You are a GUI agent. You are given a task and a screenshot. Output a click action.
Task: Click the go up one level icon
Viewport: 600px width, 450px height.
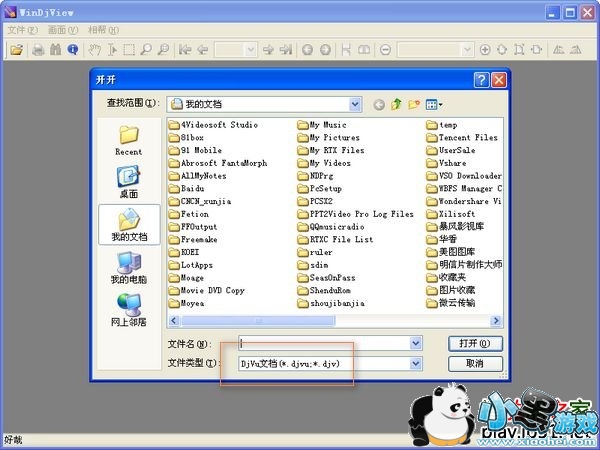click(397, 104)
